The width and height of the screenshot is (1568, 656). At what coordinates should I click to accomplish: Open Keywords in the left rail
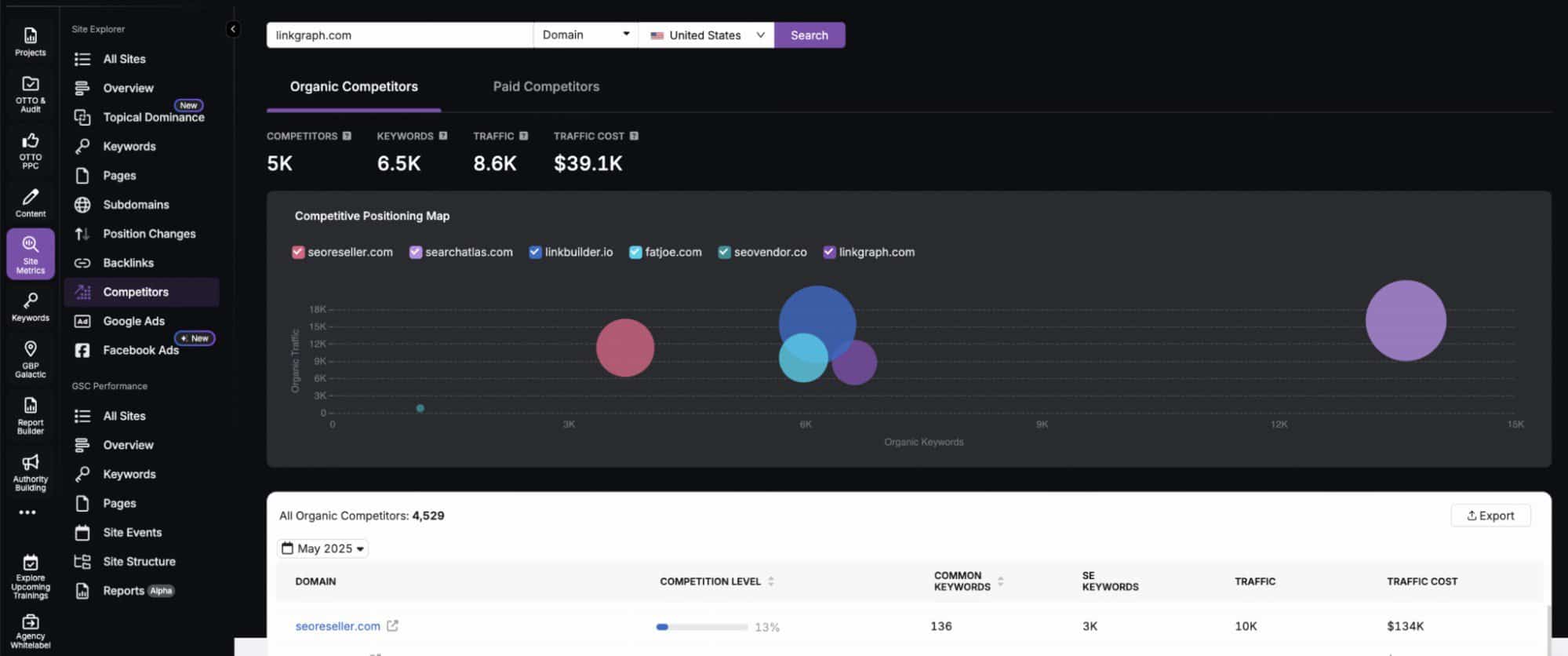pyautogui.click(x=30, y=307)
